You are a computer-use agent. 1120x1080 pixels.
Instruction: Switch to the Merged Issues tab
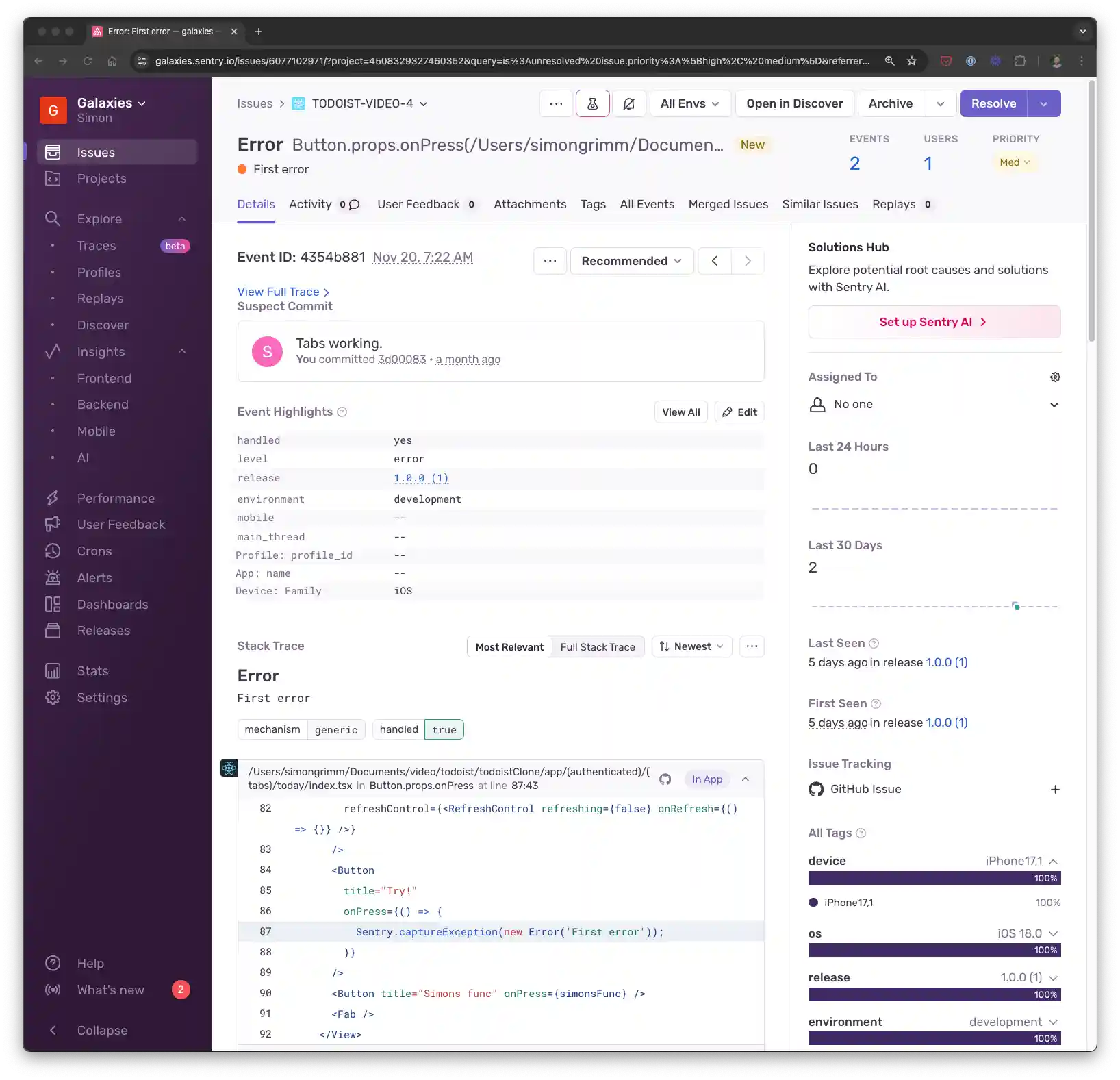pos(728,204)
